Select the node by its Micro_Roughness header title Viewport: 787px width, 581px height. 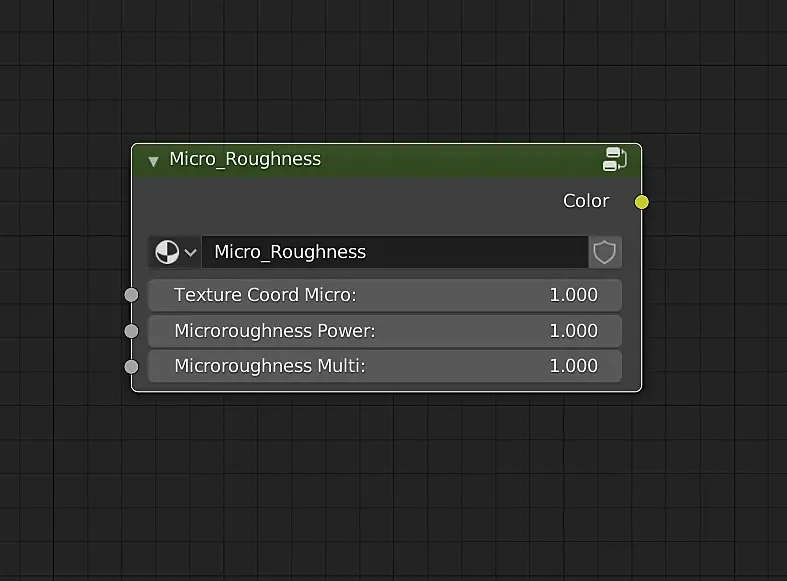(245, 159)
